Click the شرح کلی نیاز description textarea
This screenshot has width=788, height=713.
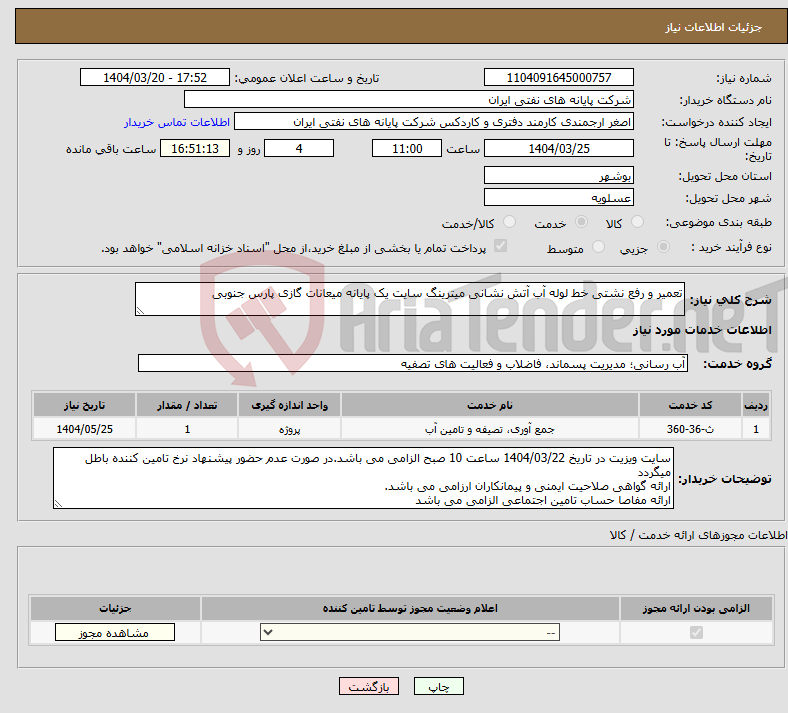click(410, 299)
